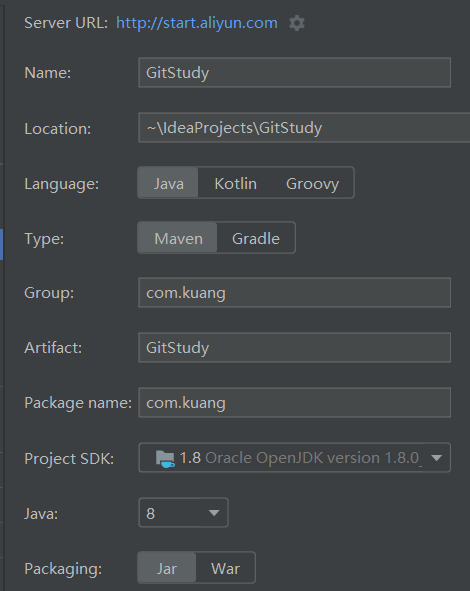This screenshot has width=470, height=591.
Task: Click the Group field with com.kuang
Action: point(294,292)
